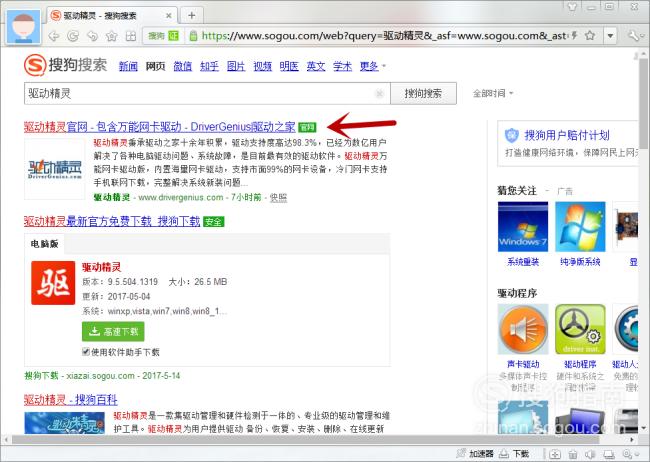Click the 纯净版系统 link
The width and height of the screenshot is (650, 462).
pyautogui.click(x=580, y=262)
